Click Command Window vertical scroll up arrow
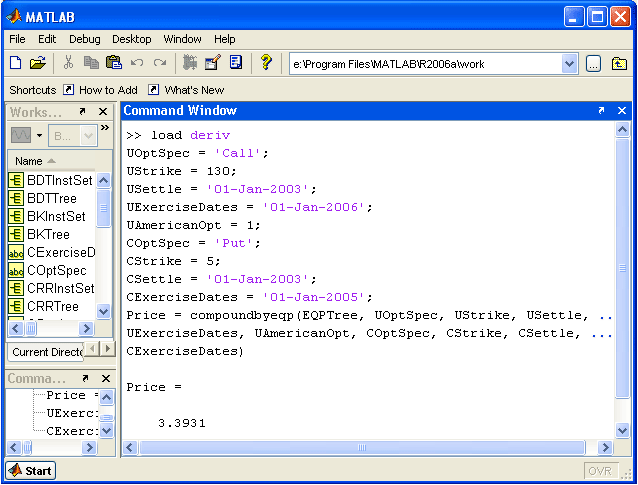This screenshot has width=638, height=485. click(622, 130)
